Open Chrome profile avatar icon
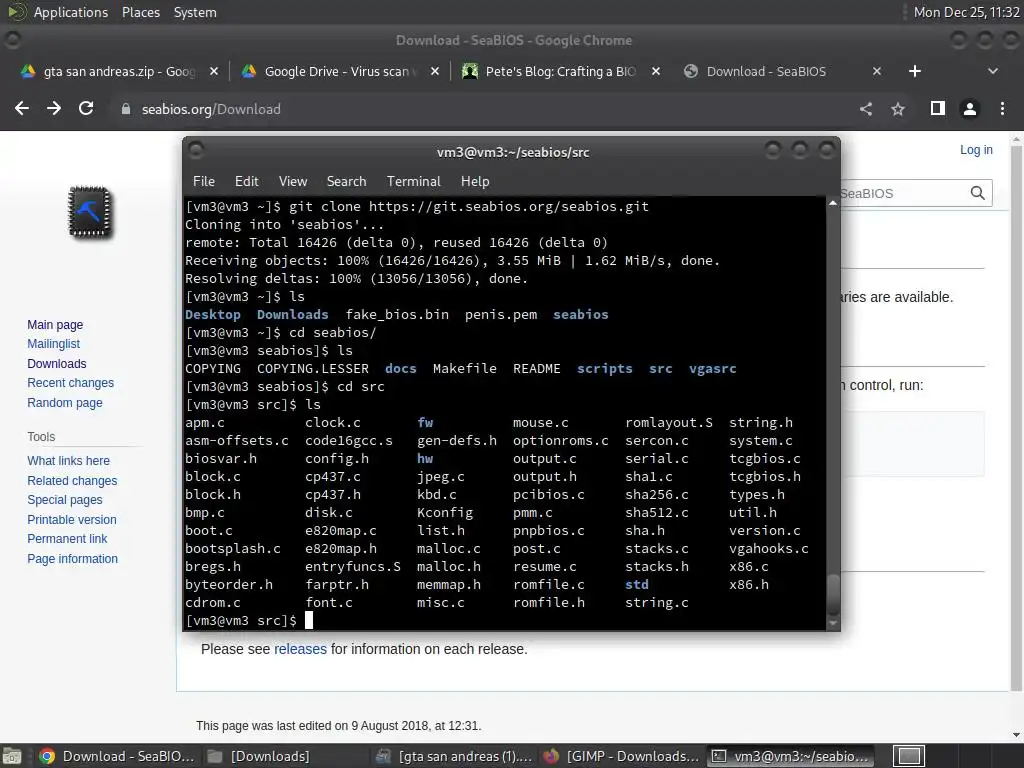This screenshot has height=768, width=1024. [970, 109]
